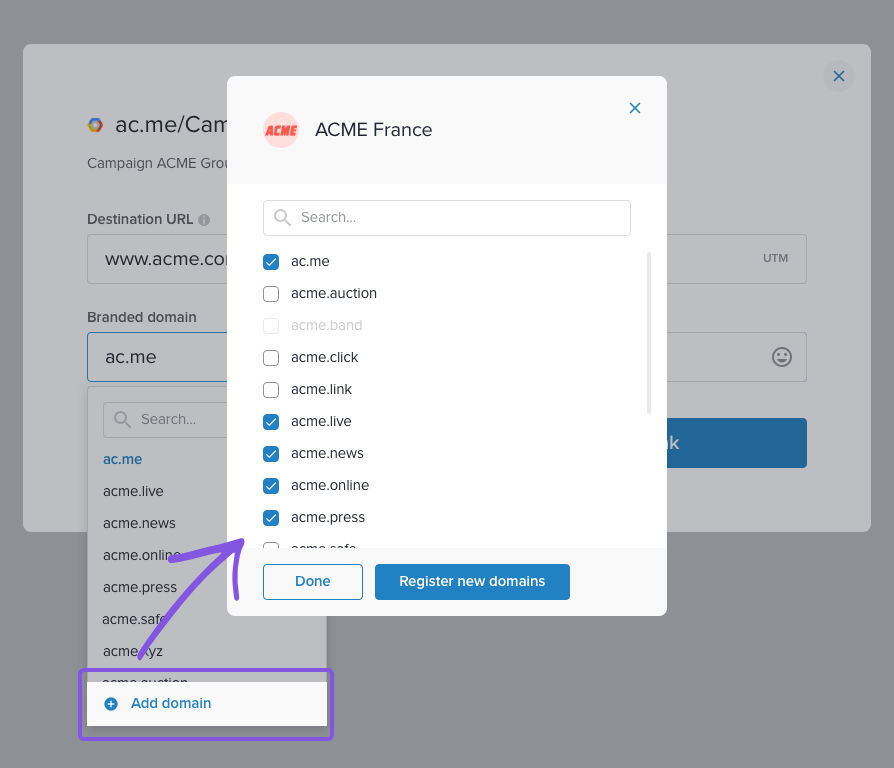Close the ACME France domain dialog
Image resolution: width=894 pixels, height=768 pixels.
coord(635,108)
